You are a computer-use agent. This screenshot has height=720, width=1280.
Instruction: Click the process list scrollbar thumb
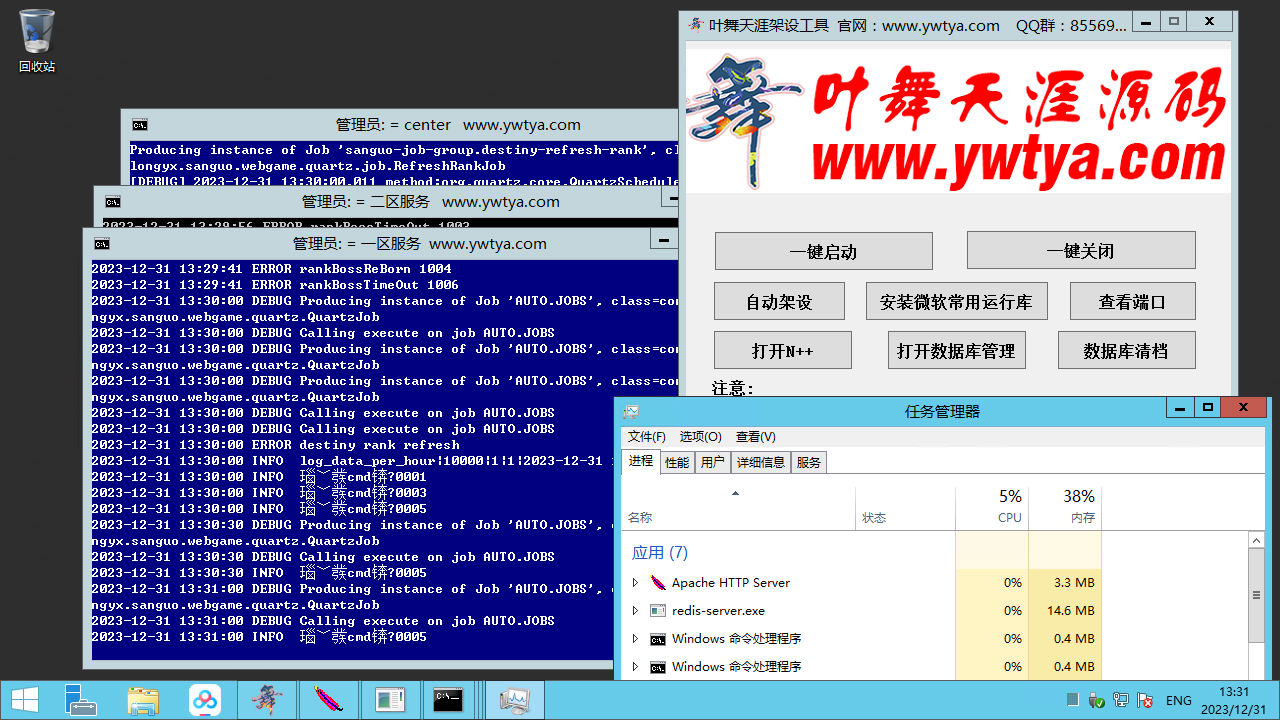point(1257,594)
